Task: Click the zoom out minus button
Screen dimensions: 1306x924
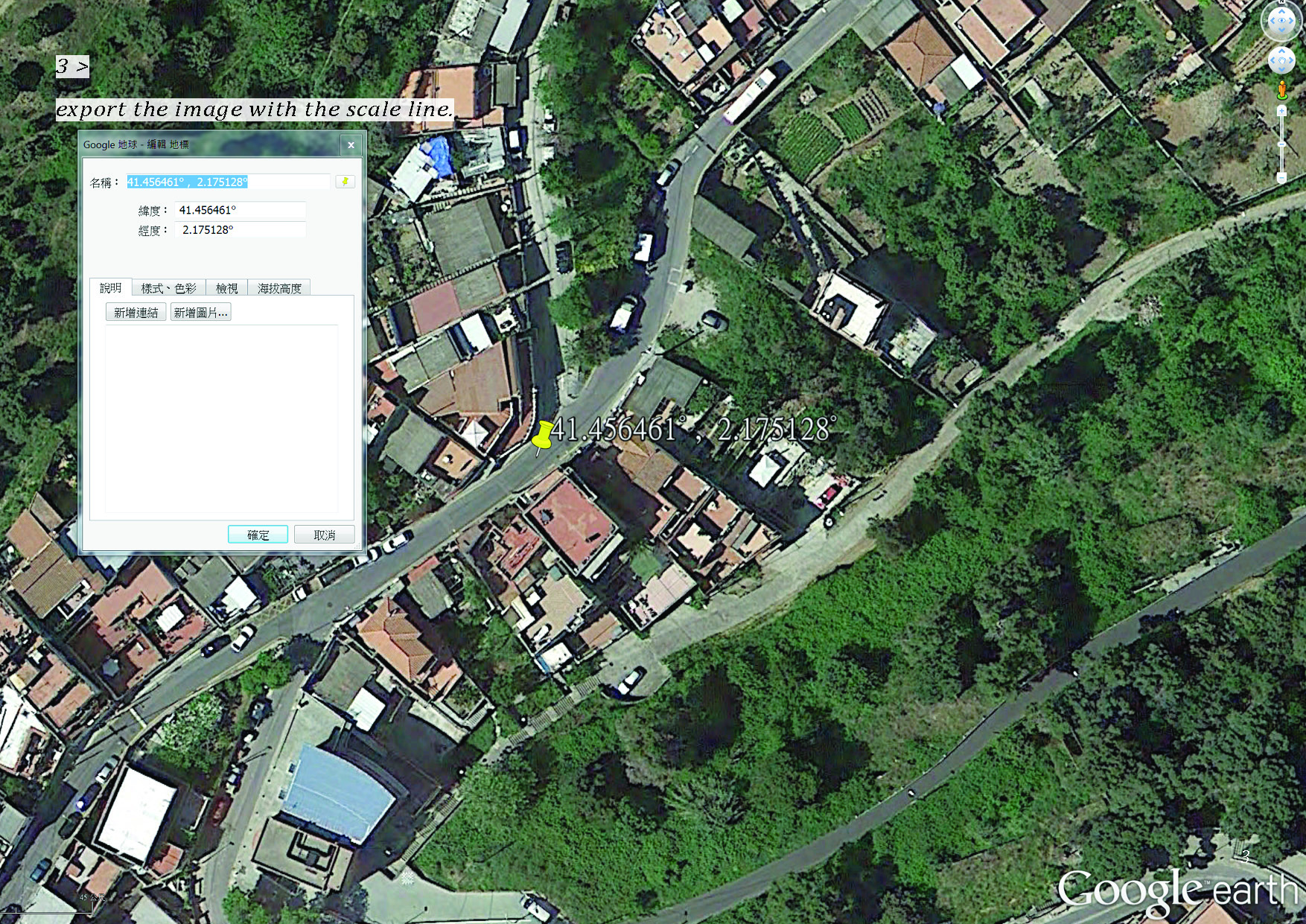Action: pyautogui.click(x=1281, y=177)
